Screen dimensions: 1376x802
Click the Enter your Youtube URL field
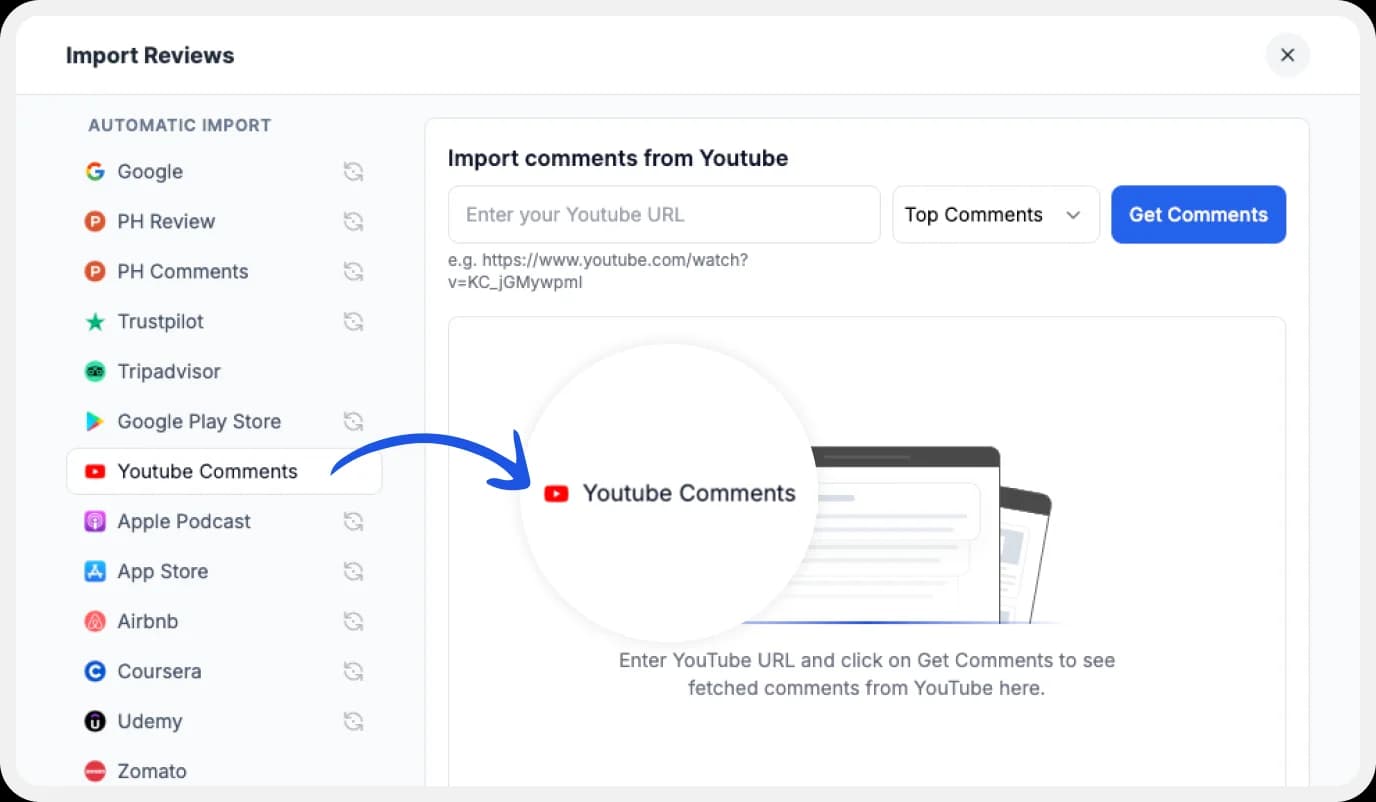tap(663, 214)
